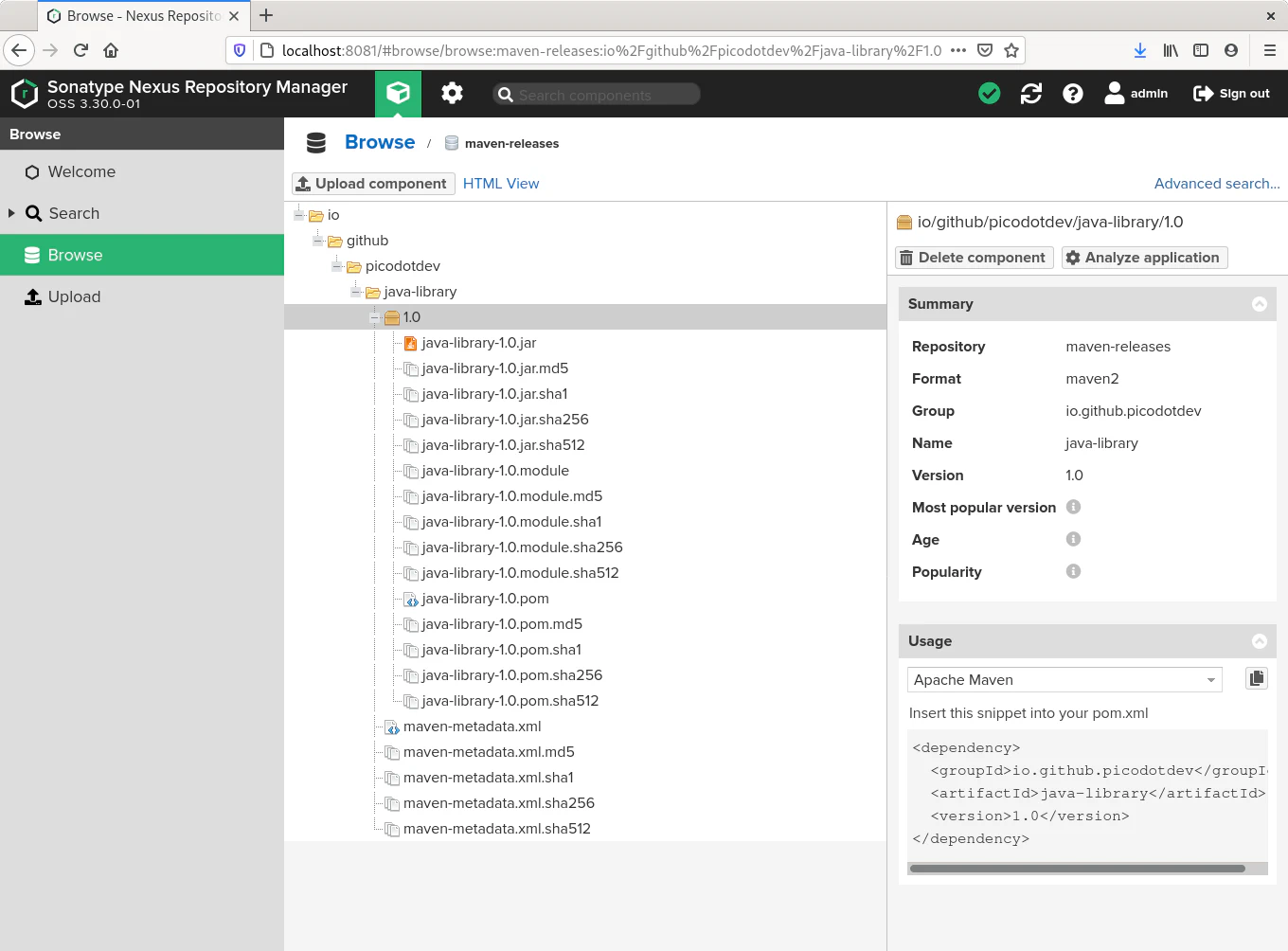Image resolution: width=1288 pixels, height=951 pixels.
Task: Click the green system status check icon
Action: (x=989, y=93)
